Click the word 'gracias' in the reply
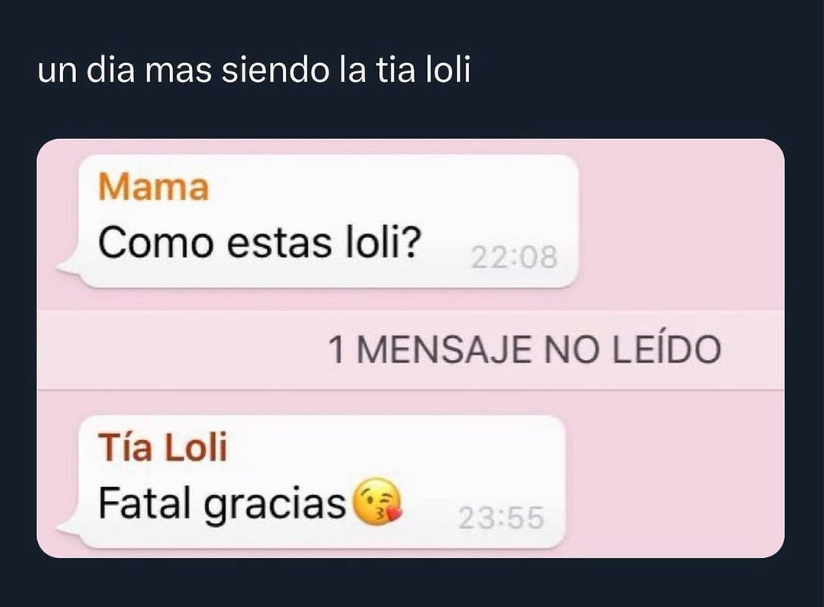824x607 pixels. pos(275,506)
